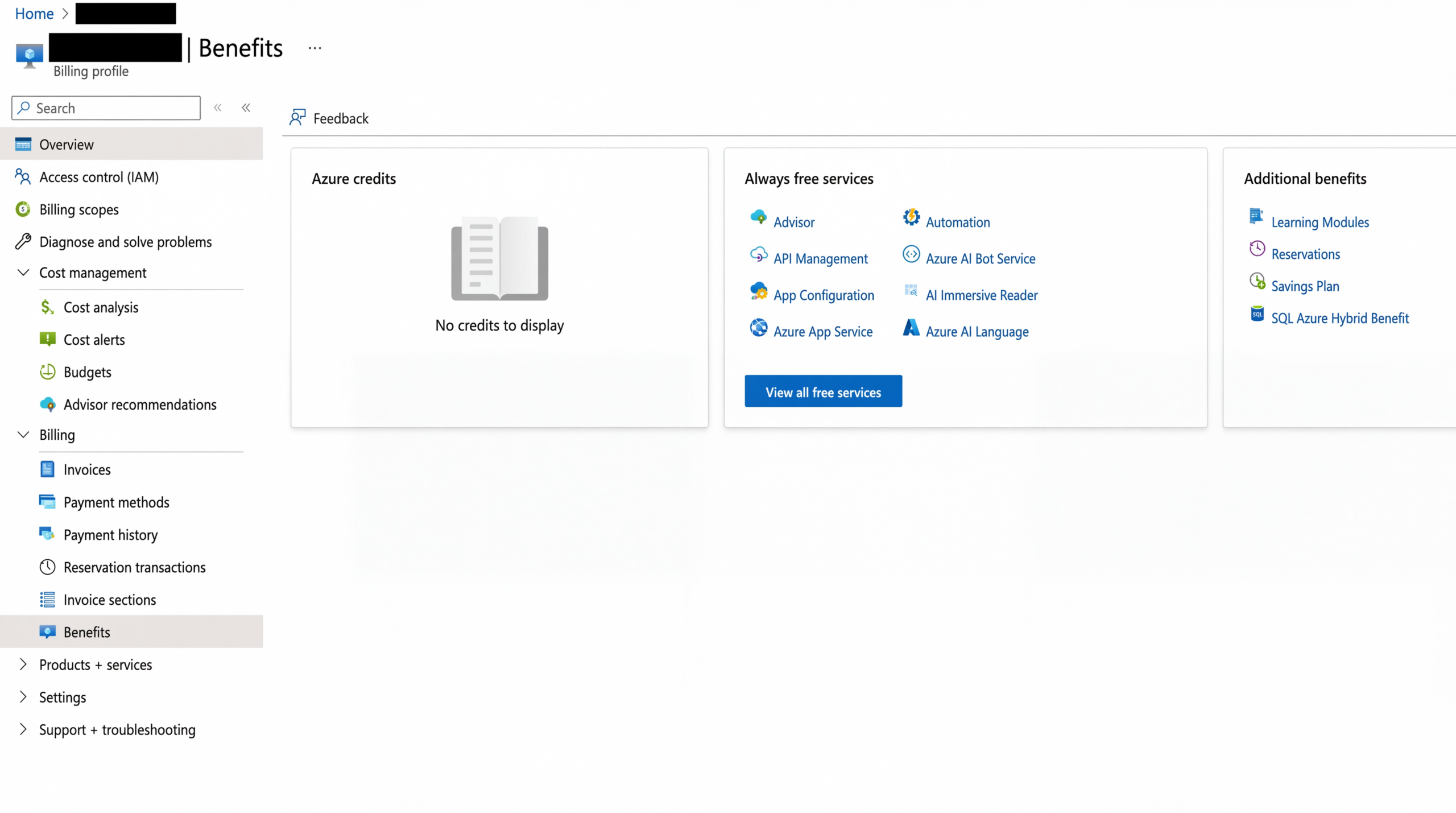Expand the Support + troubleshooting section
The height and width of the screenshot is (813, 1456).
pos(23,729)
